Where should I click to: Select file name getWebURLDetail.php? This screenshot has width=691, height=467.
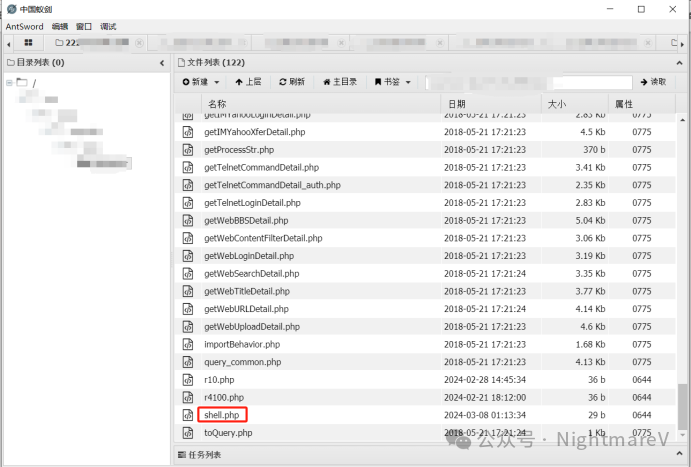point(246,309)
